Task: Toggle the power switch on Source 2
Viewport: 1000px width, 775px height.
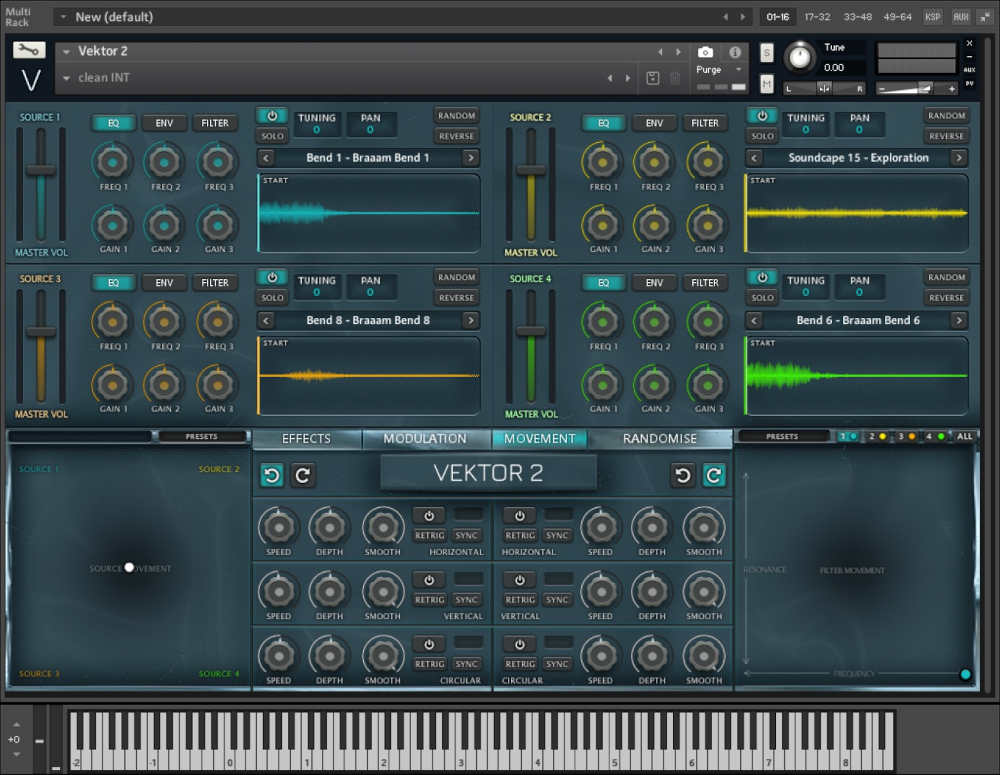Action: (x=762, y=115)
